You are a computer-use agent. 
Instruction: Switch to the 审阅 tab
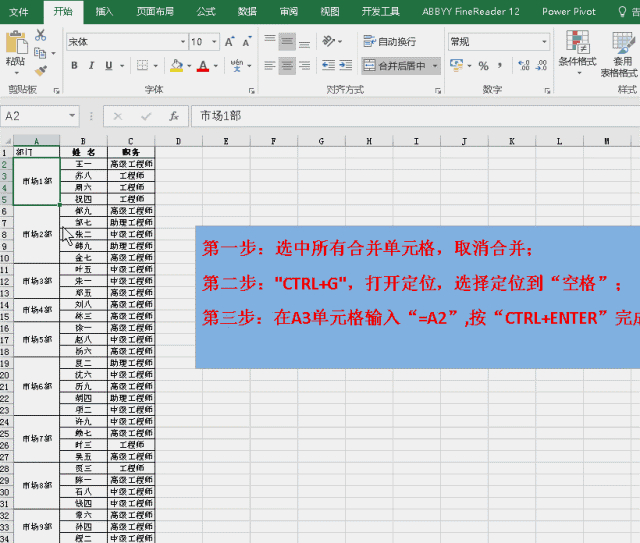point(289,11)
